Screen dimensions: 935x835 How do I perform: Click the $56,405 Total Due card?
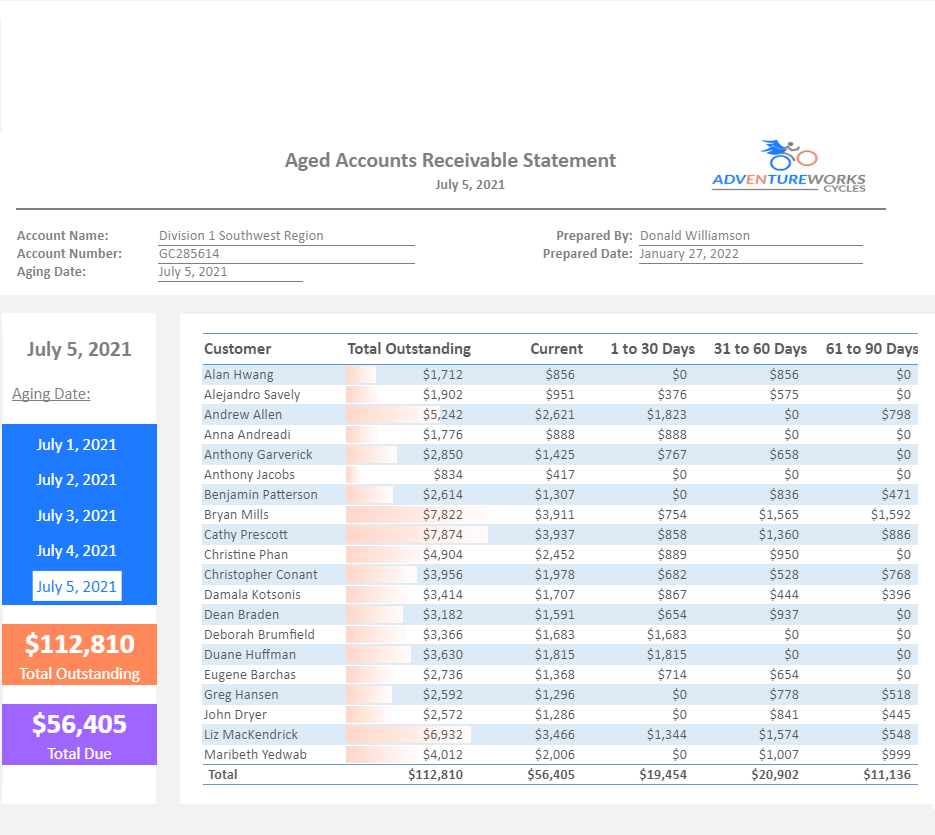[x=79, y=734]
